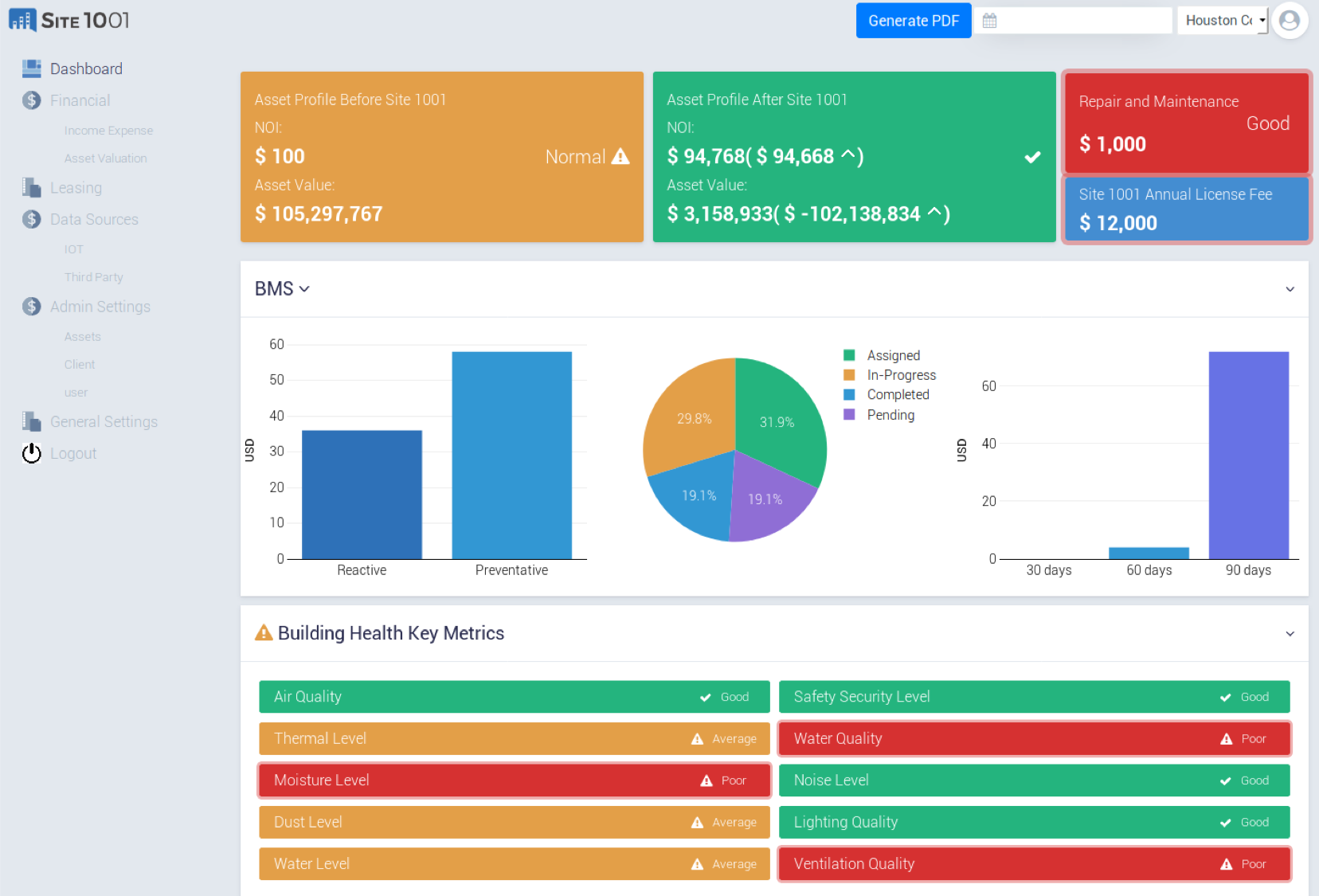
Task: Select Asset Valuation in sidebar
Action: tap(105, 158)
